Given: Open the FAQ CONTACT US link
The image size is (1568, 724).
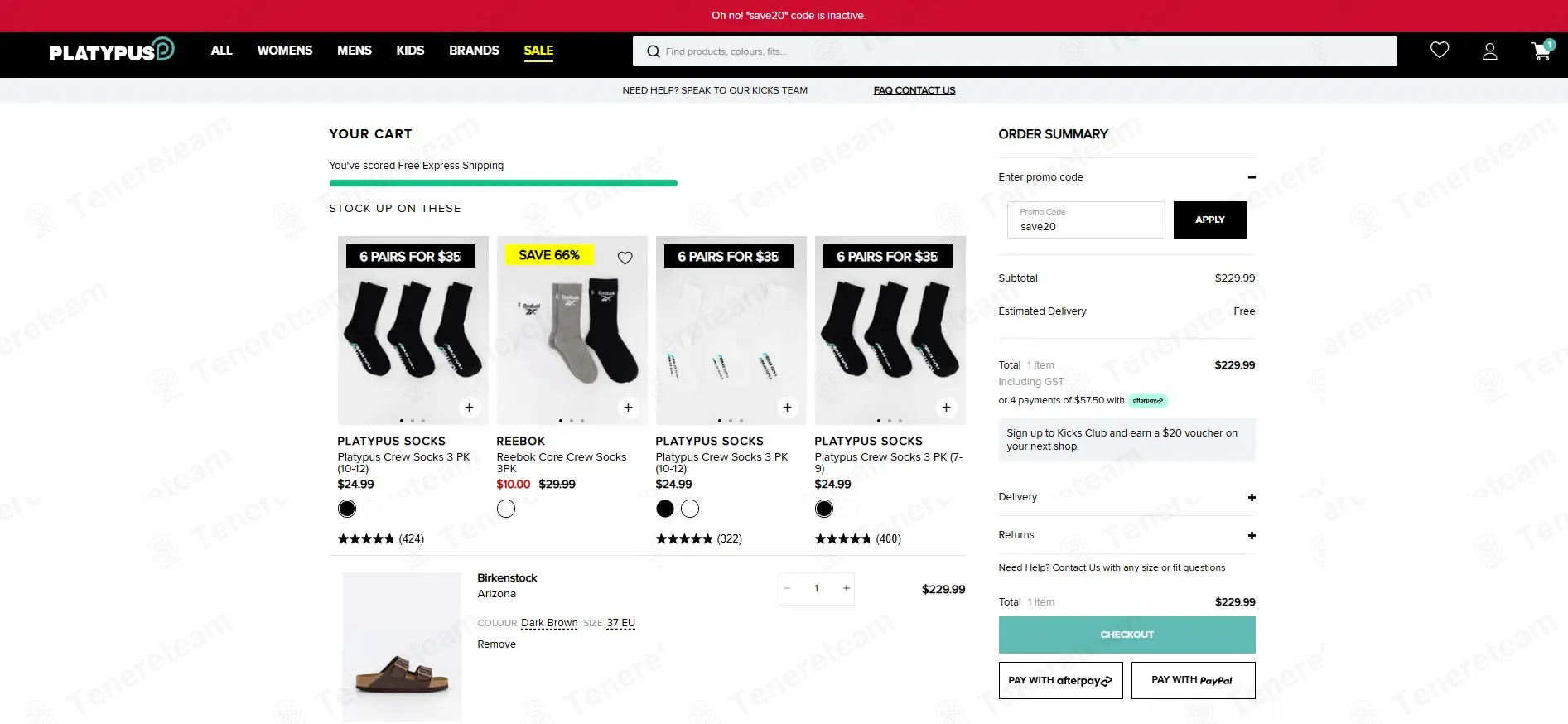Looking at the screenshot, I should coord(914,90).
